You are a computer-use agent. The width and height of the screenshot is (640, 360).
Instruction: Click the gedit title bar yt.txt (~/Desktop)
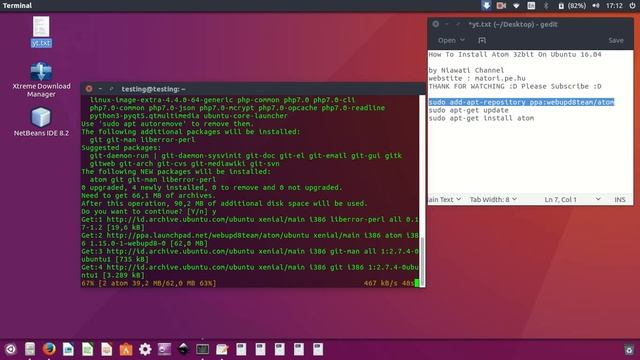(513, 24)
